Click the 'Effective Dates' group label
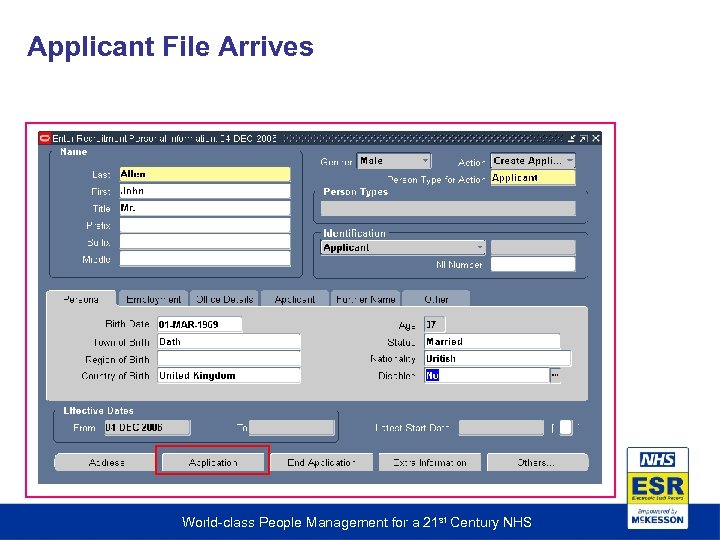 98,411
